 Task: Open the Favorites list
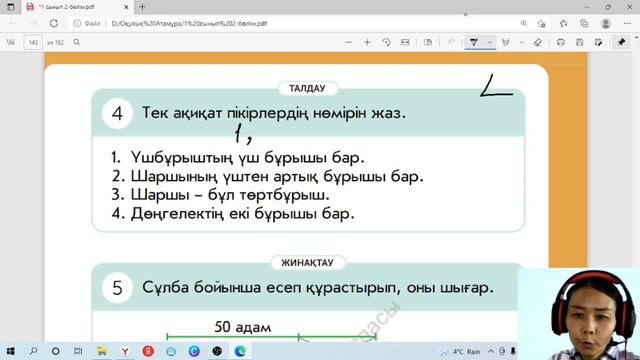[x=563, y=23]
